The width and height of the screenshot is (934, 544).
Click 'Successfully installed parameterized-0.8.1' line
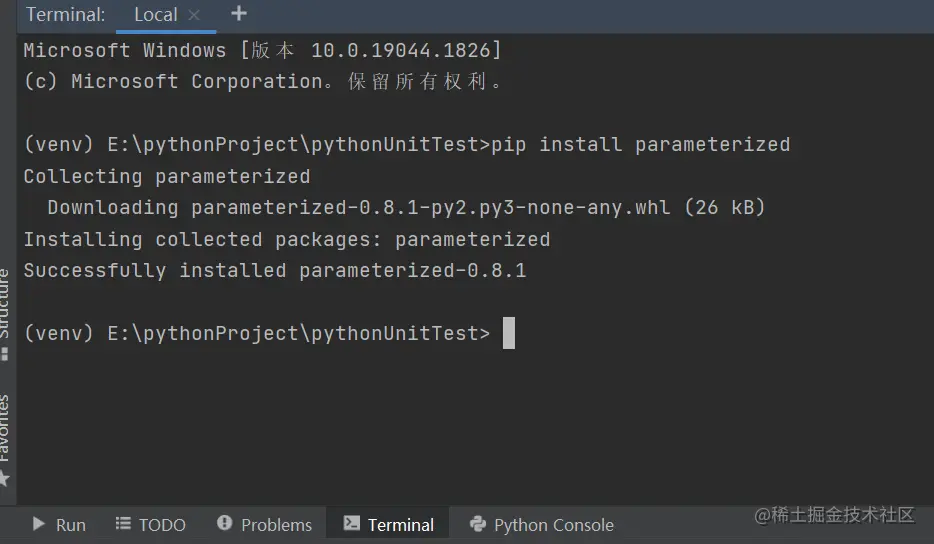(x=275, y=271)
